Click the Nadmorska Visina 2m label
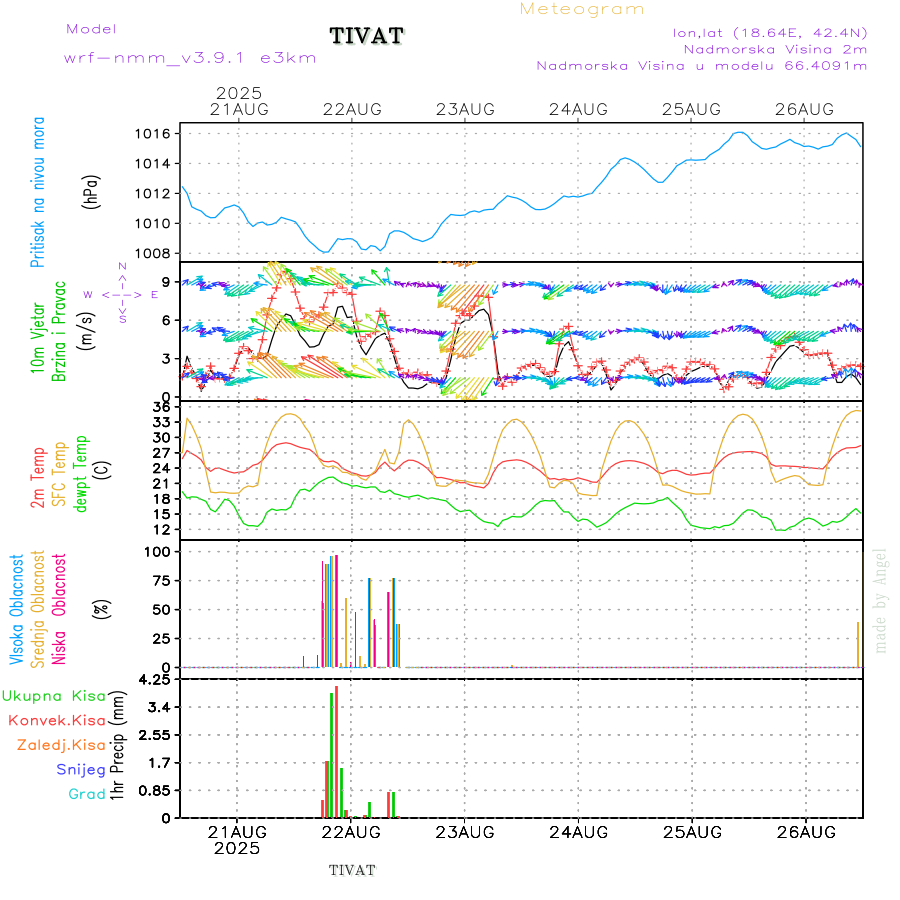 774,48
